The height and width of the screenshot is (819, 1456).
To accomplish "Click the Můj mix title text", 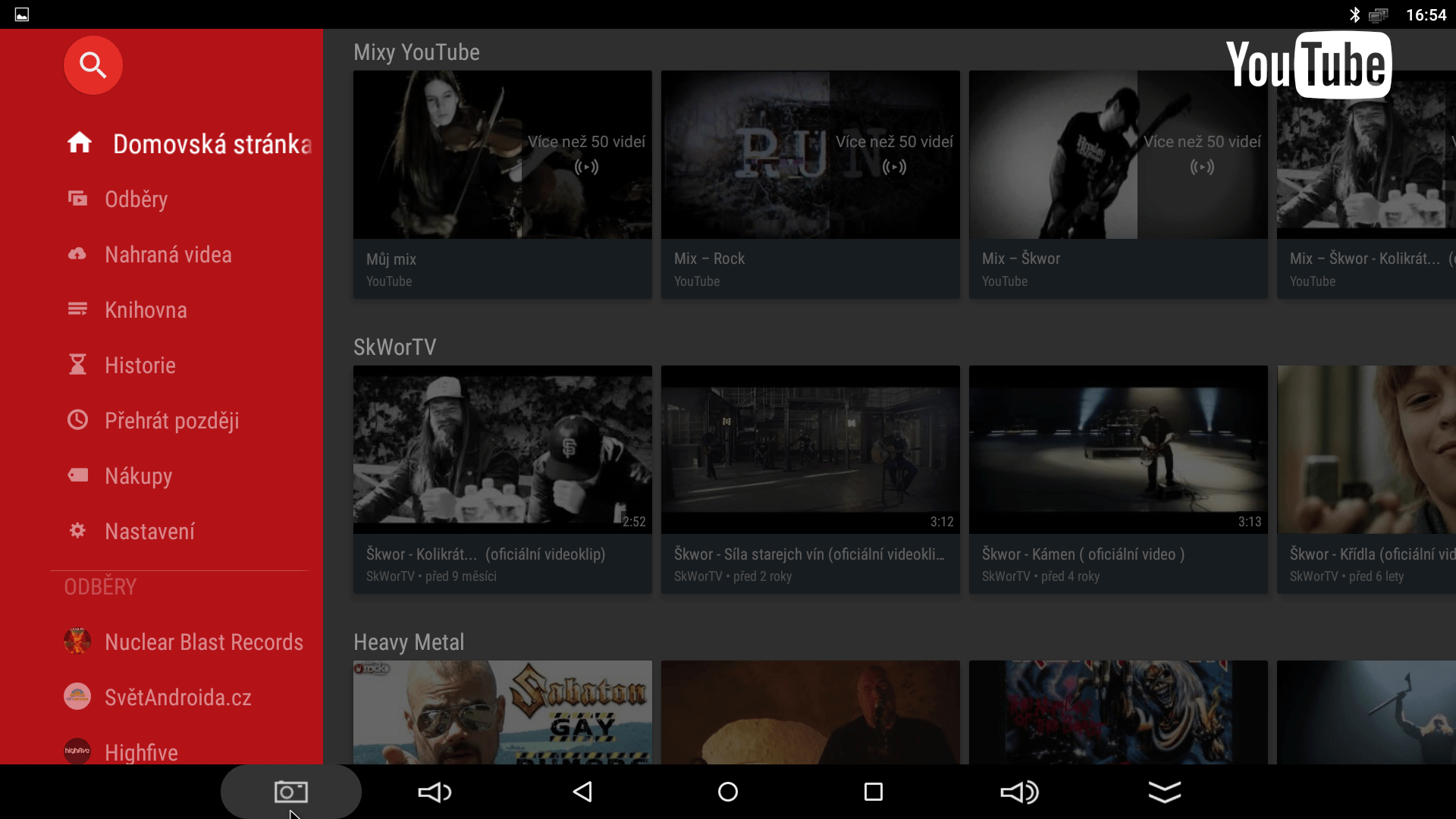I will click(391, 259).
